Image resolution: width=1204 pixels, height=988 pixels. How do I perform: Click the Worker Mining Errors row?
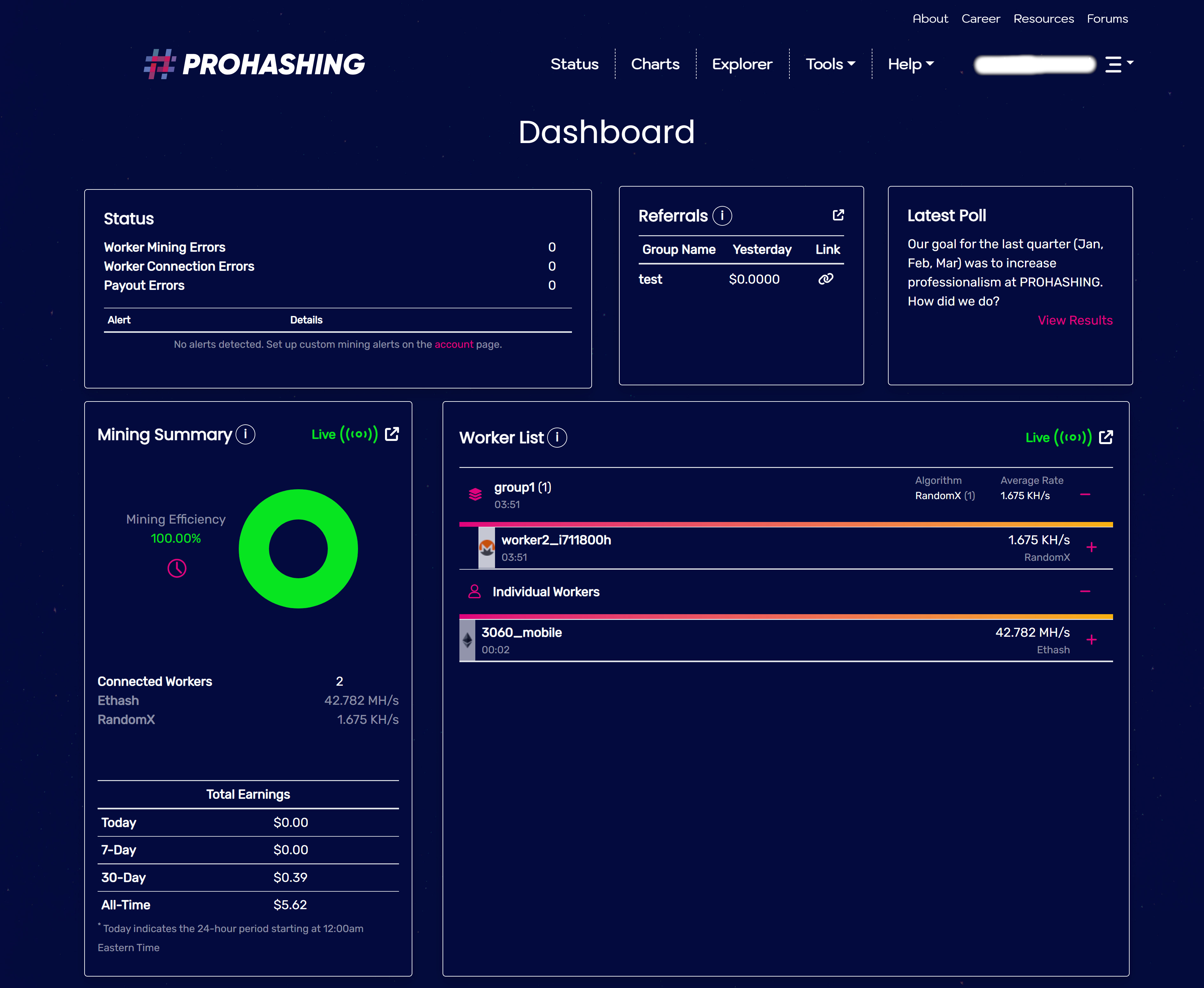click(330, 247)
